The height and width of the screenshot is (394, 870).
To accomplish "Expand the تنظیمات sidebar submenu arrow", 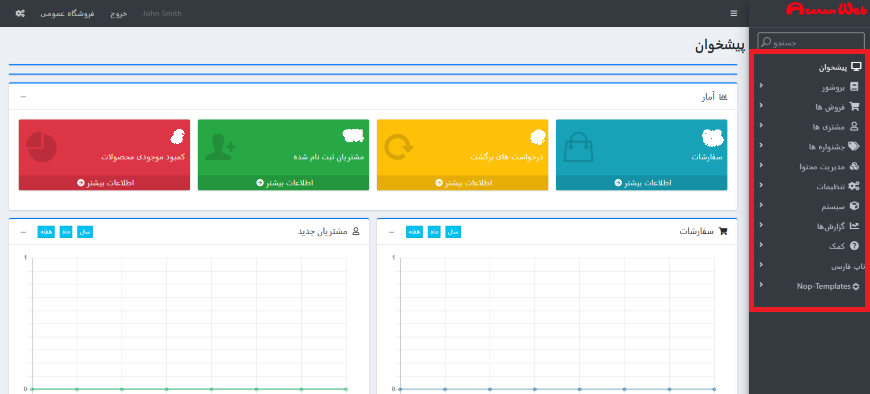I will [761, 185].
